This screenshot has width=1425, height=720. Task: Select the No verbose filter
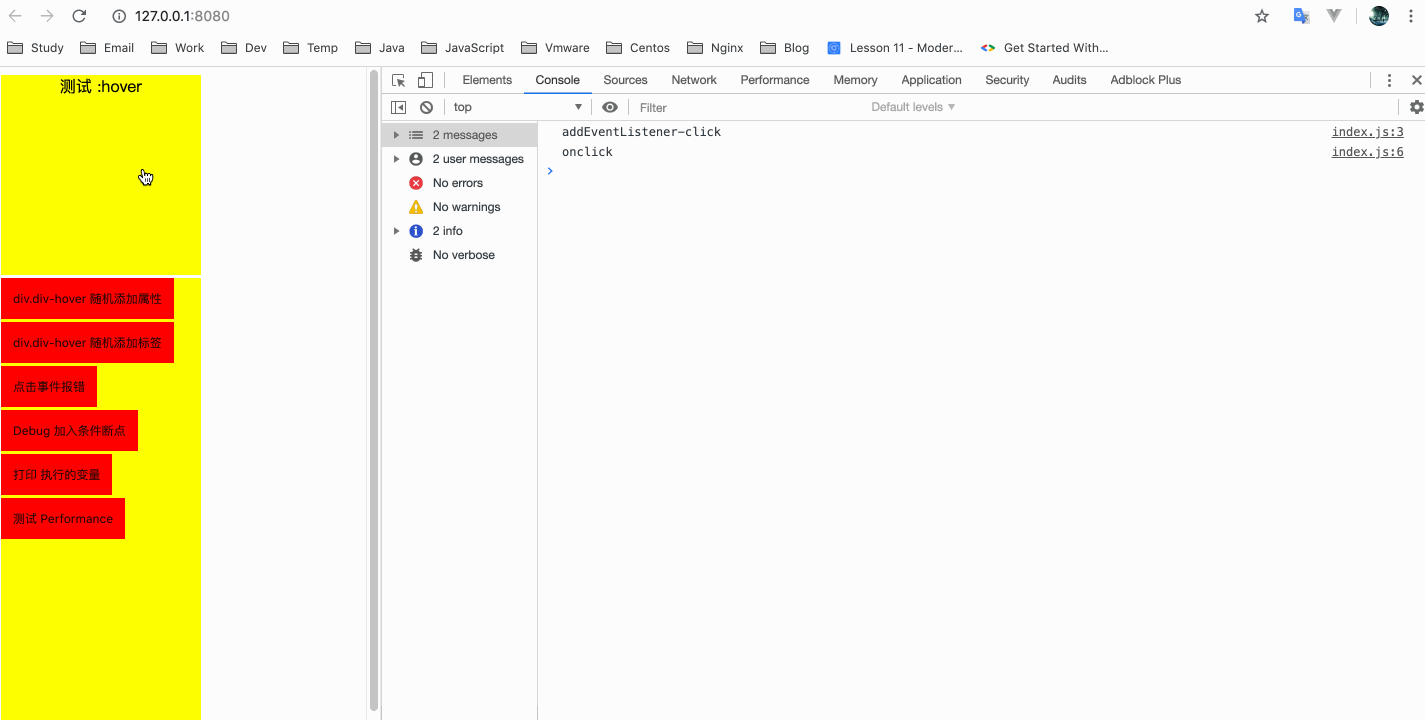[x=460, y=255]
